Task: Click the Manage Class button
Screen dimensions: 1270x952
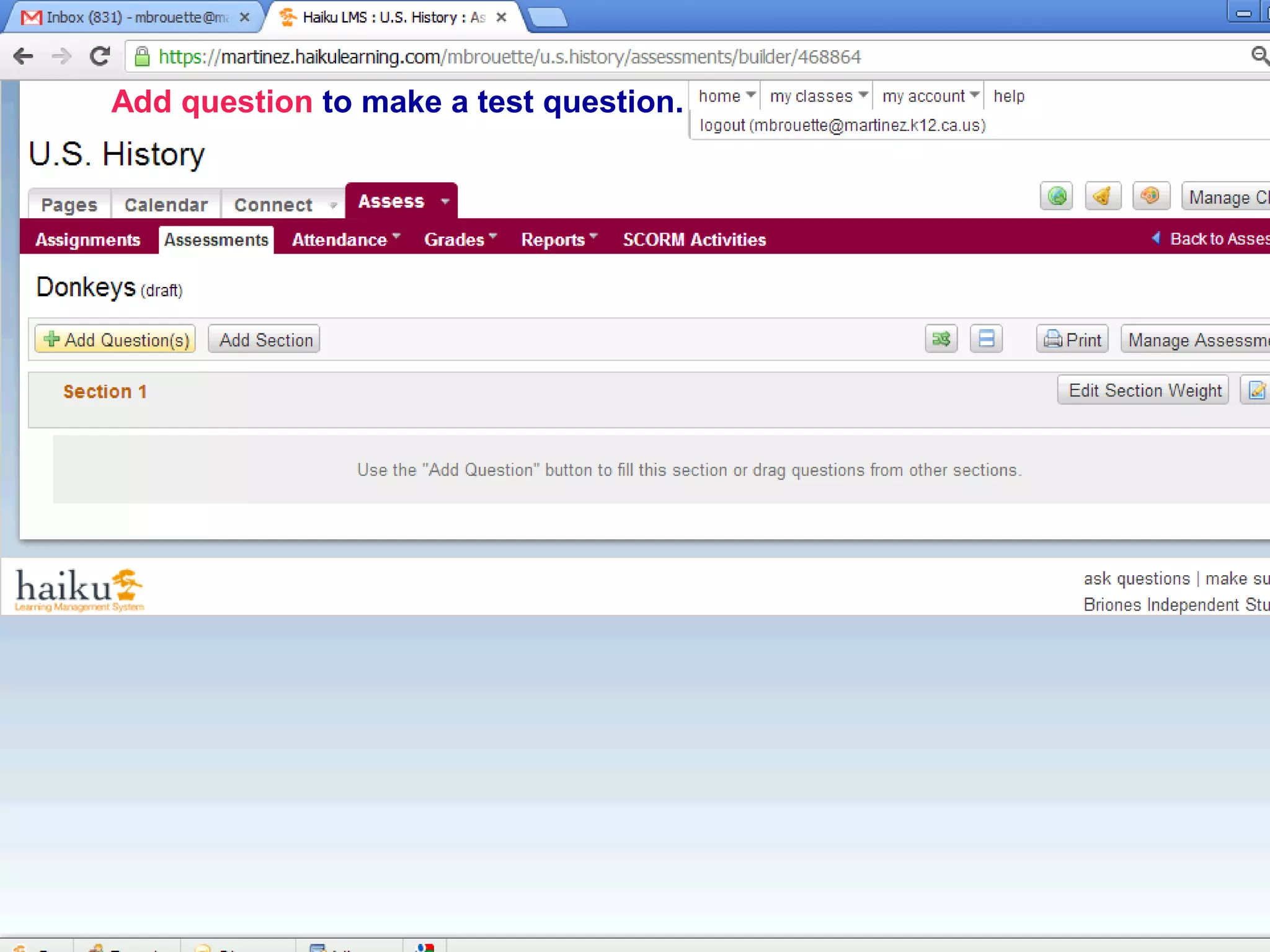Action: [1226, 198]
